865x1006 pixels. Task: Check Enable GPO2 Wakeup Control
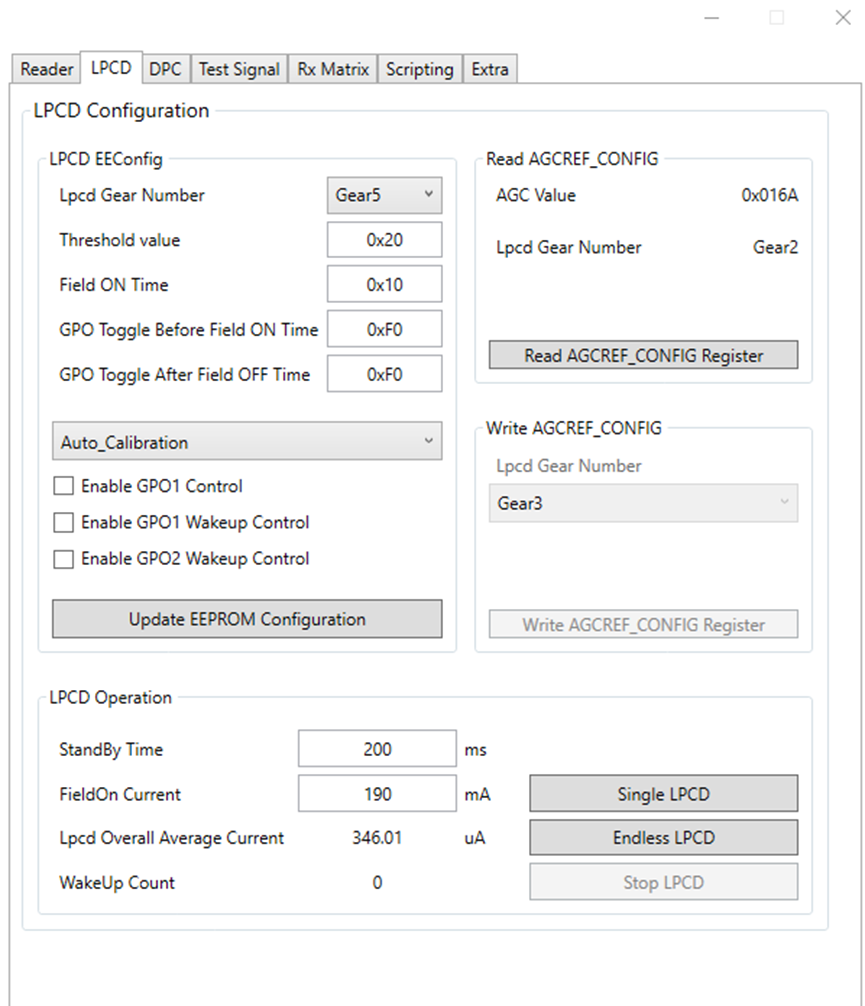(63, 558)
